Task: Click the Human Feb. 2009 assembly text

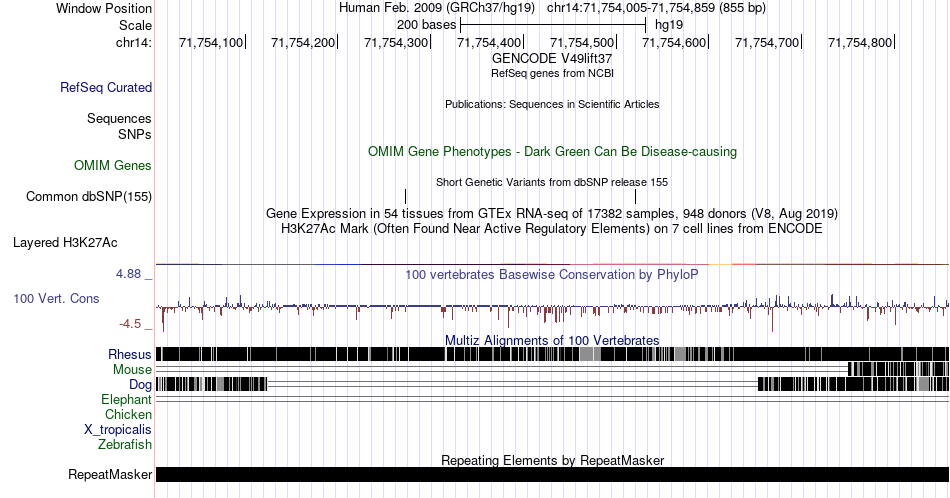Action: click(437, 8)
